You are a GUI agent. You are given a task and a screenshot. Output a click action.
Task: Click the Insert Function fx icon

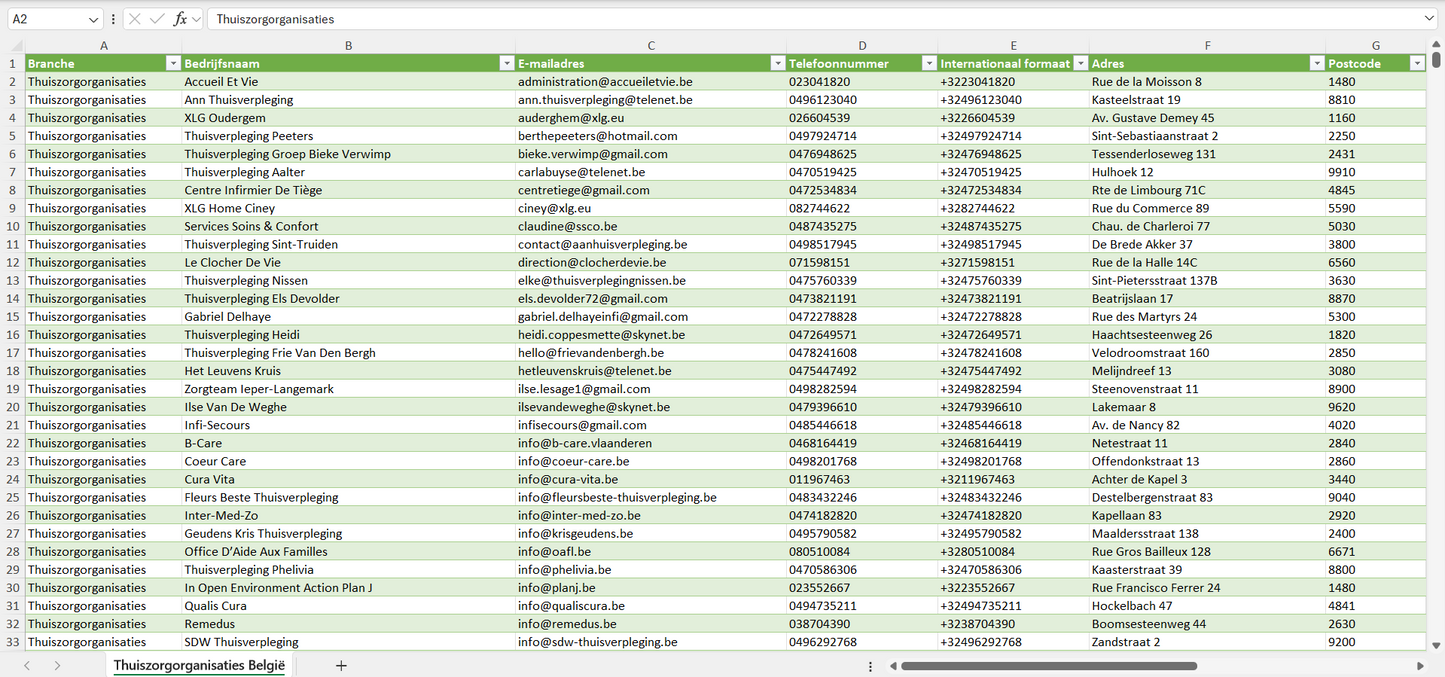point(180,19)
